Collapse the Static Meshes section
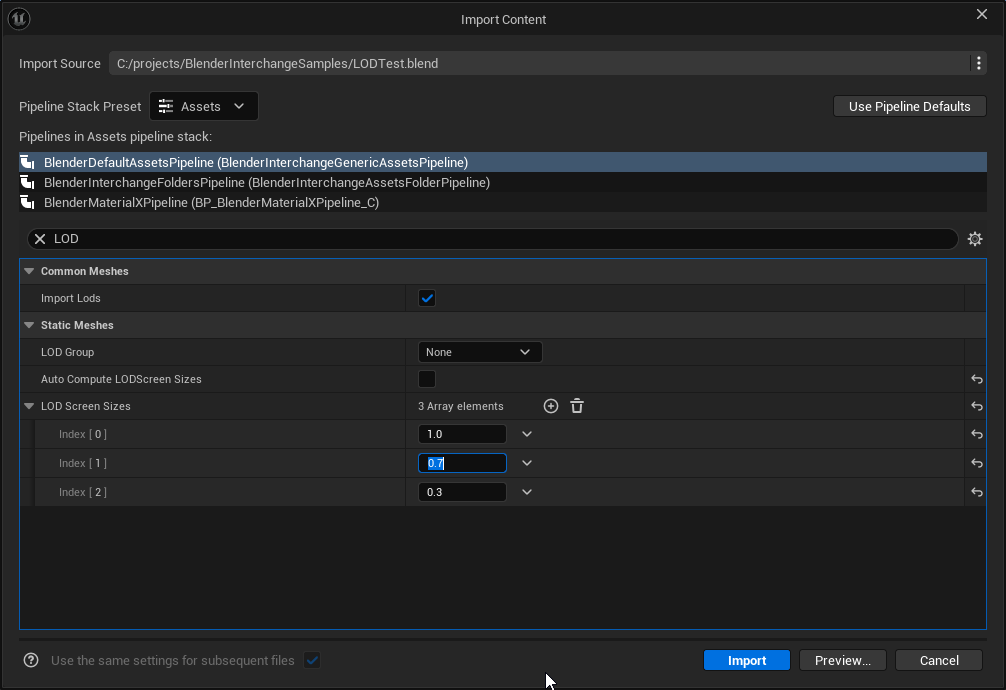 [x=30, y=325]
